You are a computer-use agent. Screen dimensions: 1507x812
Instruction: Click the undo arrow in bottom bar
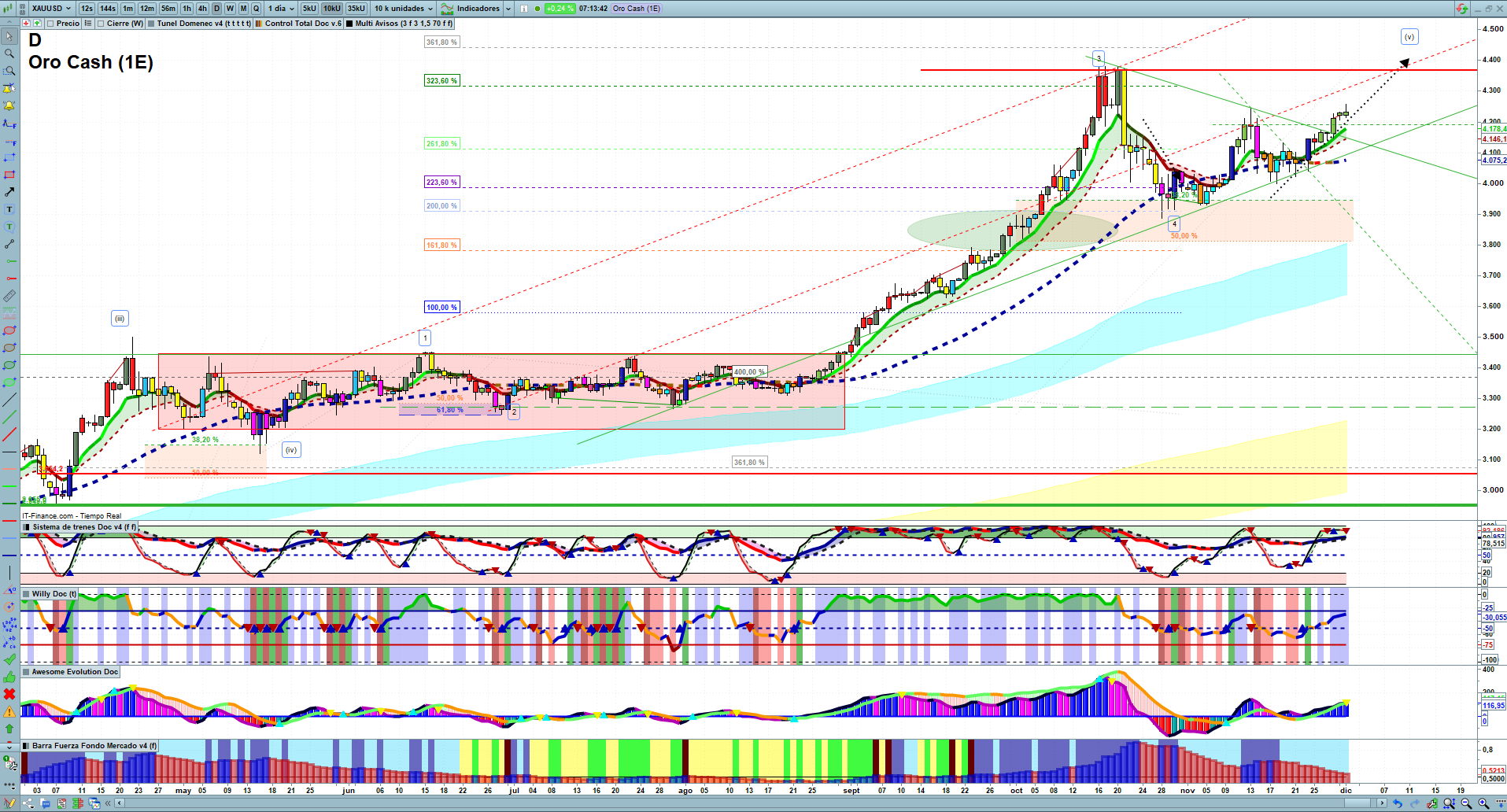pos(1398,803)
